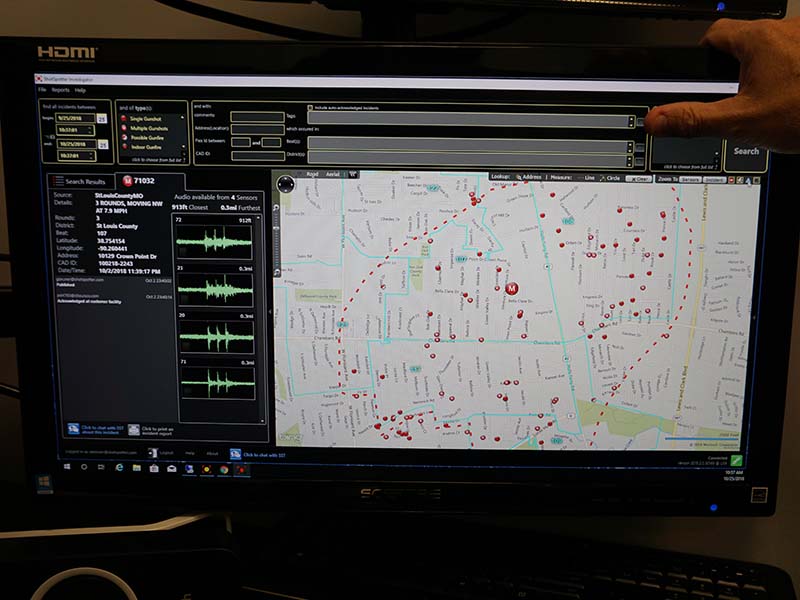Open the begin date calendar picker

(102, 119)
